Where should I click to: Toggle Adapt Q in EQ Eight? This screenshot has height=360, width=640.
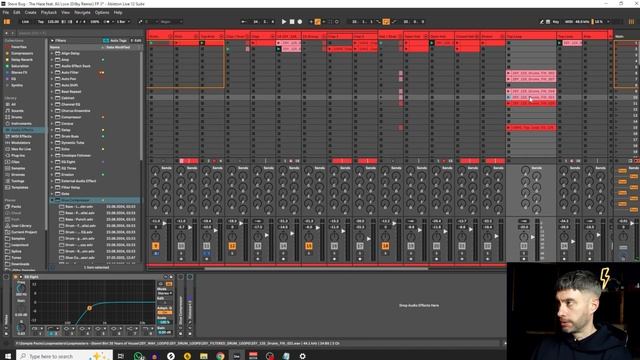click(x=164, y=312)
